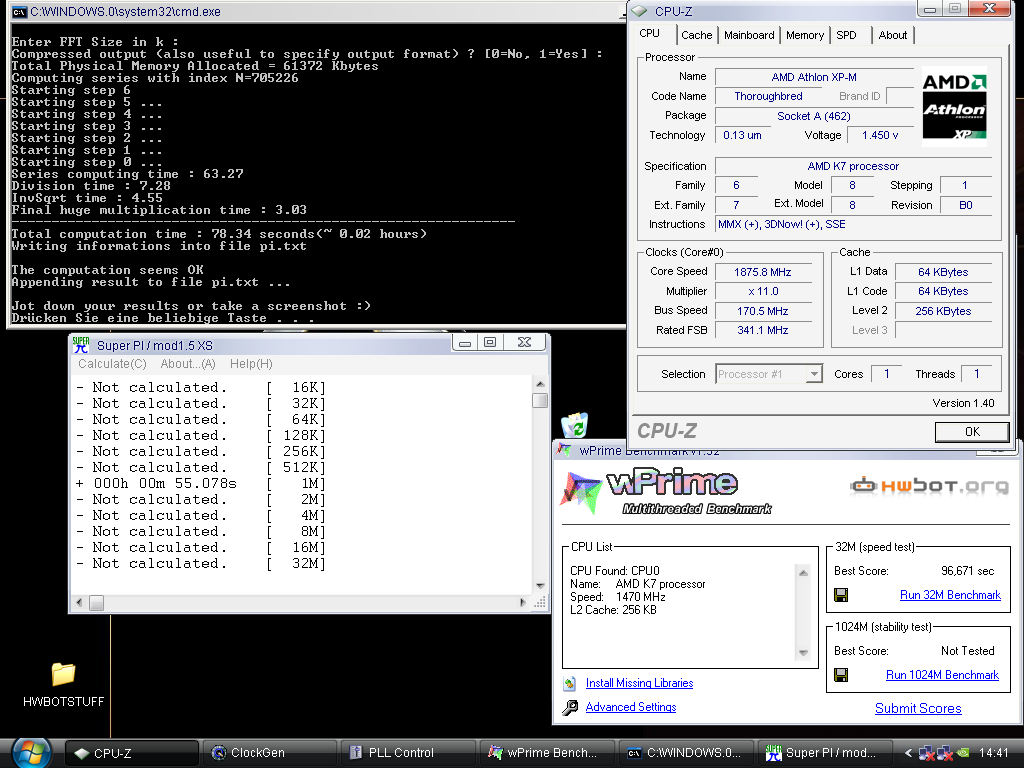The height and width of the screenshot is (768, 1024).
Task: Click wPrime CPU List scrollbar down arrow
Action: [x=803, y=653]
